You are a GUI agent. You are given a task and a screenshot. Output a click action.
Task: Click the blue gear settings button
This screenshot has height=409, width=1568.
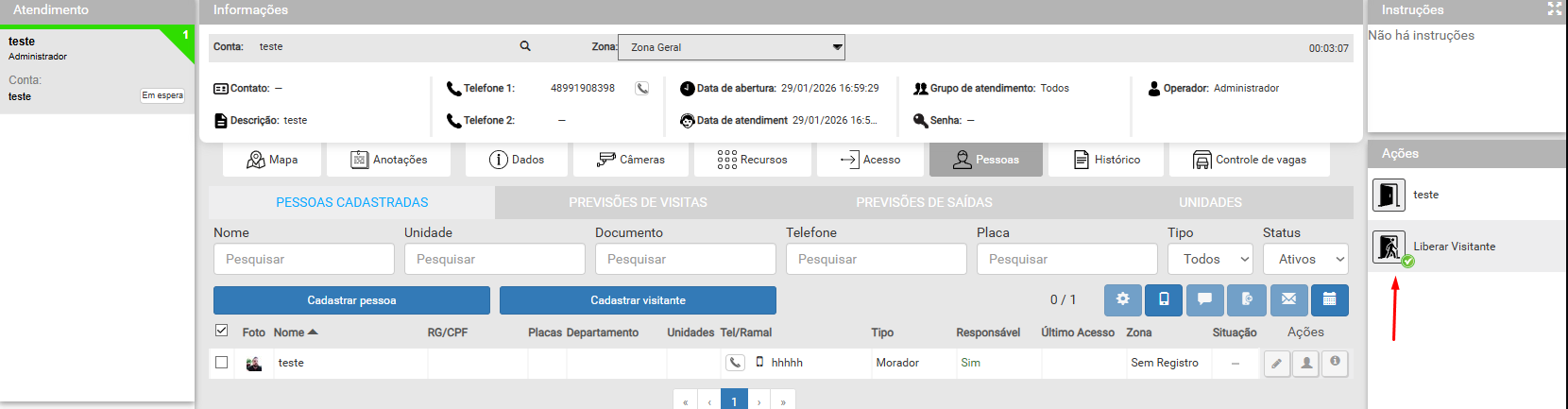[1122, 299]
